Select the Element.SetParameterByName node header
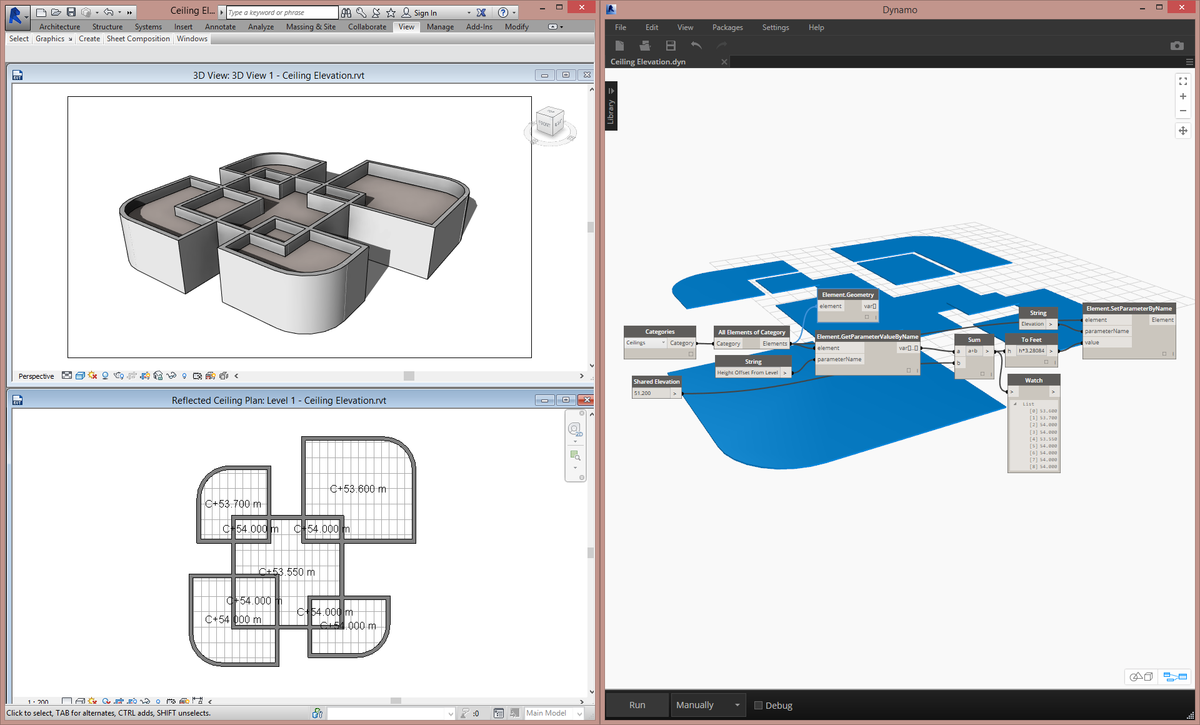This screenshot has width=1200, height=725. click(1129, 308)
